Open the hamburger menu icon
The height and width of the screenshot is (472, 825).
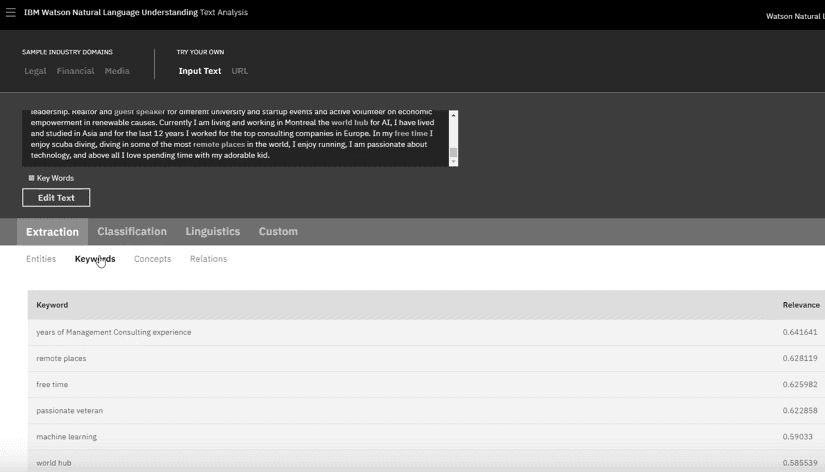(11, 12)
